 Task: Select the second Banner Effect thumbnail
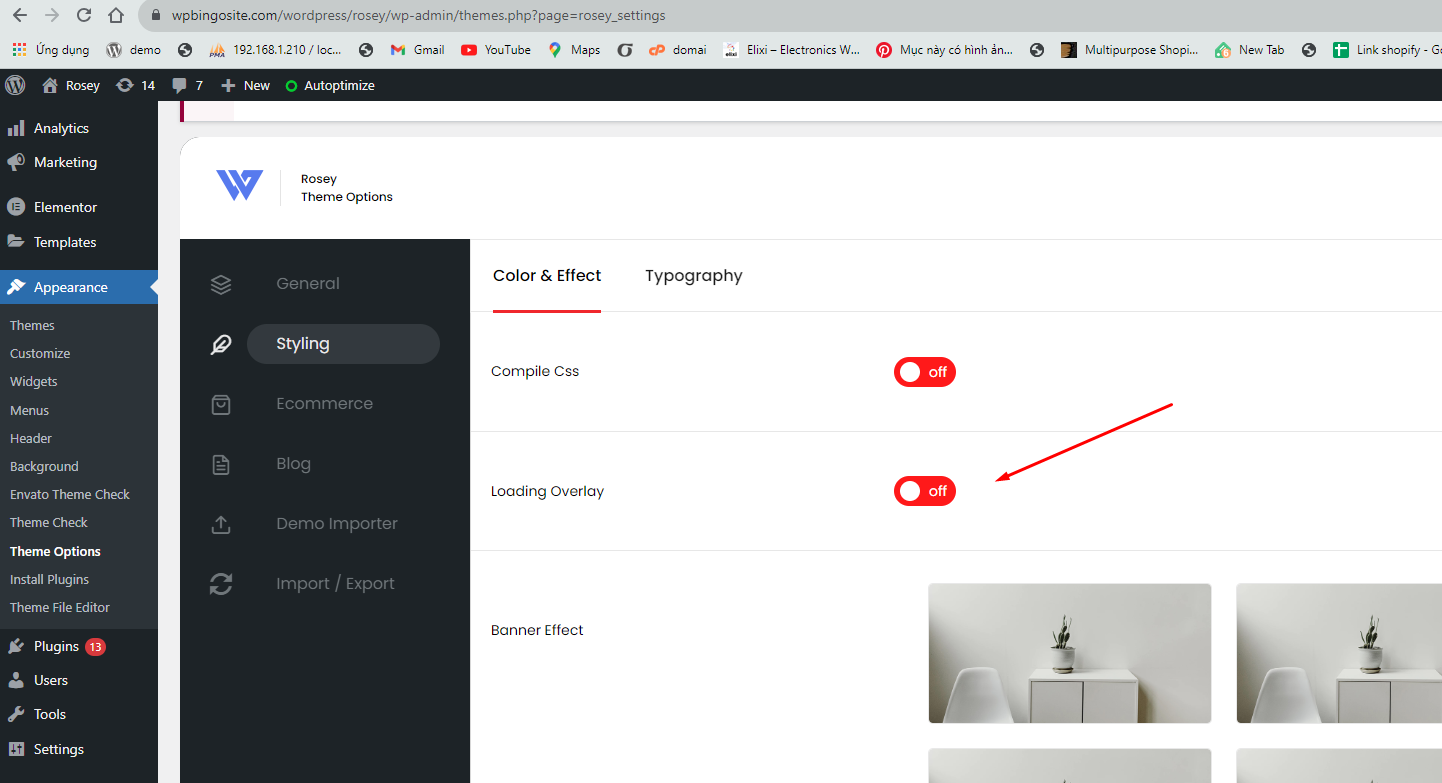1339,654
